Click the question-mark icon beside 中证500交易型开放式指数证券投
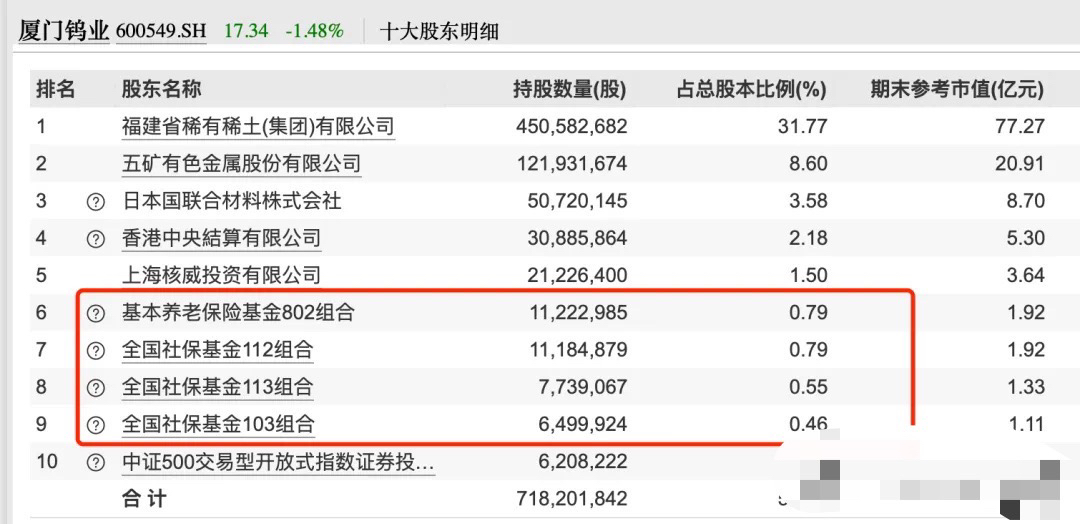1080x524 pixels. 96,462
